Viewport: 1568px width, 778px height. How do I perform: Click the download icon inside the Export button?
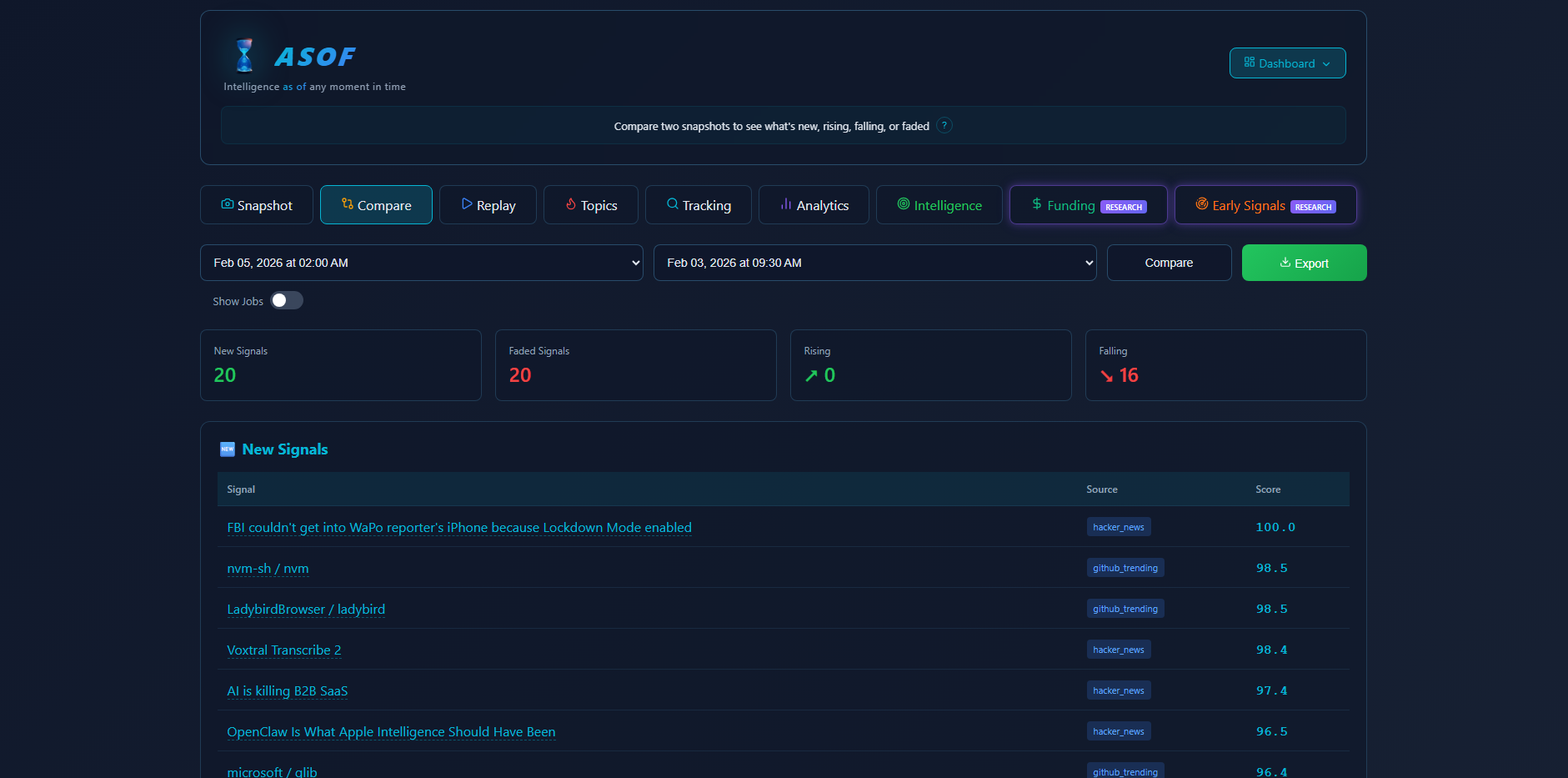[1285, 262]
